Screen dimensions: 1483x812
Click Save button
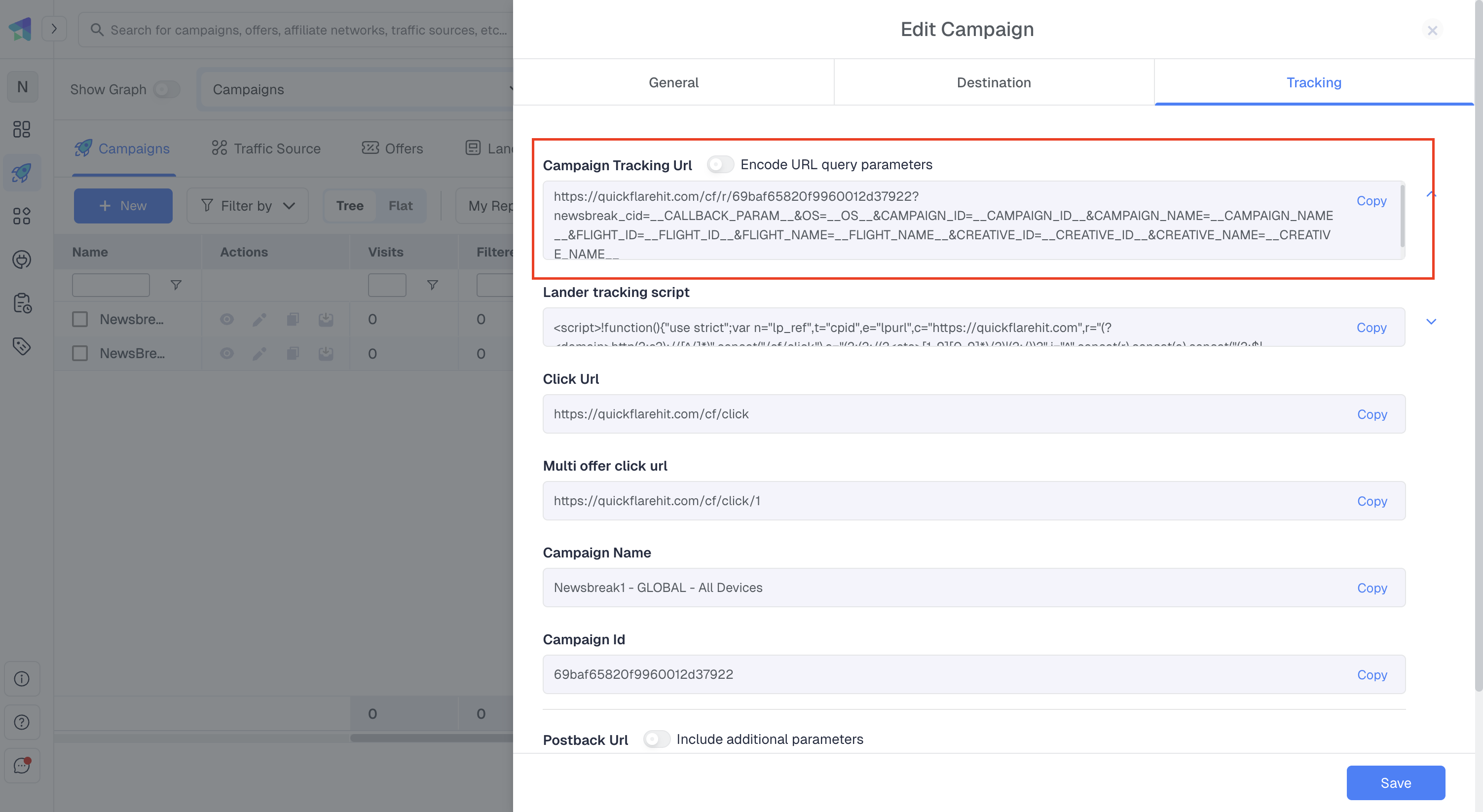[x=1396, y=783]
